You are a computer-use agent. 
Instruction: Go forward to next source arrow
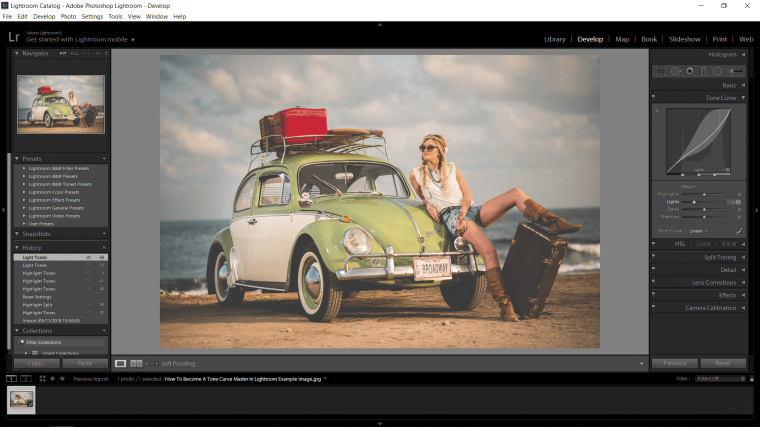(62, 379)
